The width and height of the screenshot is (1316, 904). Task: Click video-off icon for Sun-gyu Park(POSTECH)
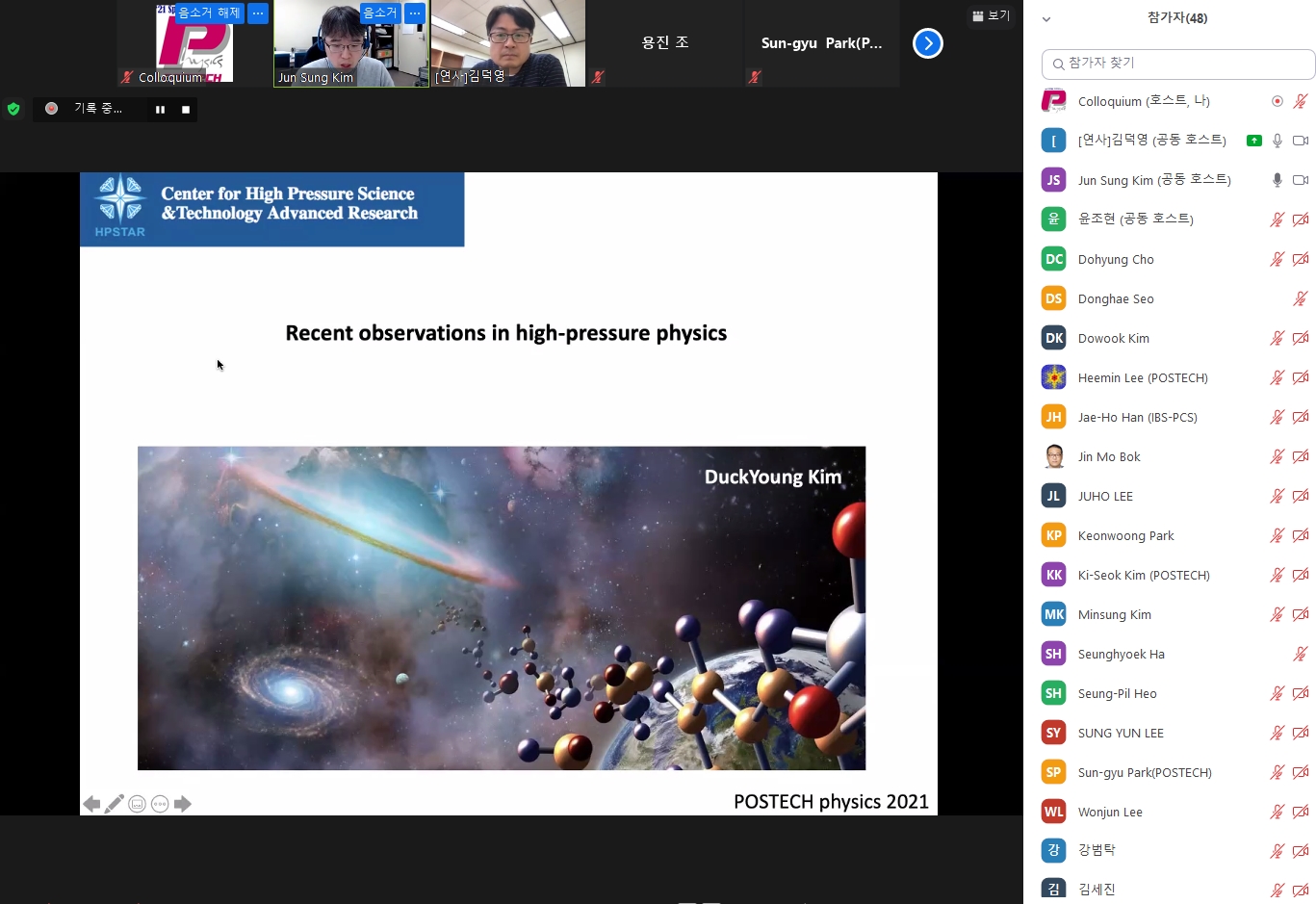[x=1301, y=772]
